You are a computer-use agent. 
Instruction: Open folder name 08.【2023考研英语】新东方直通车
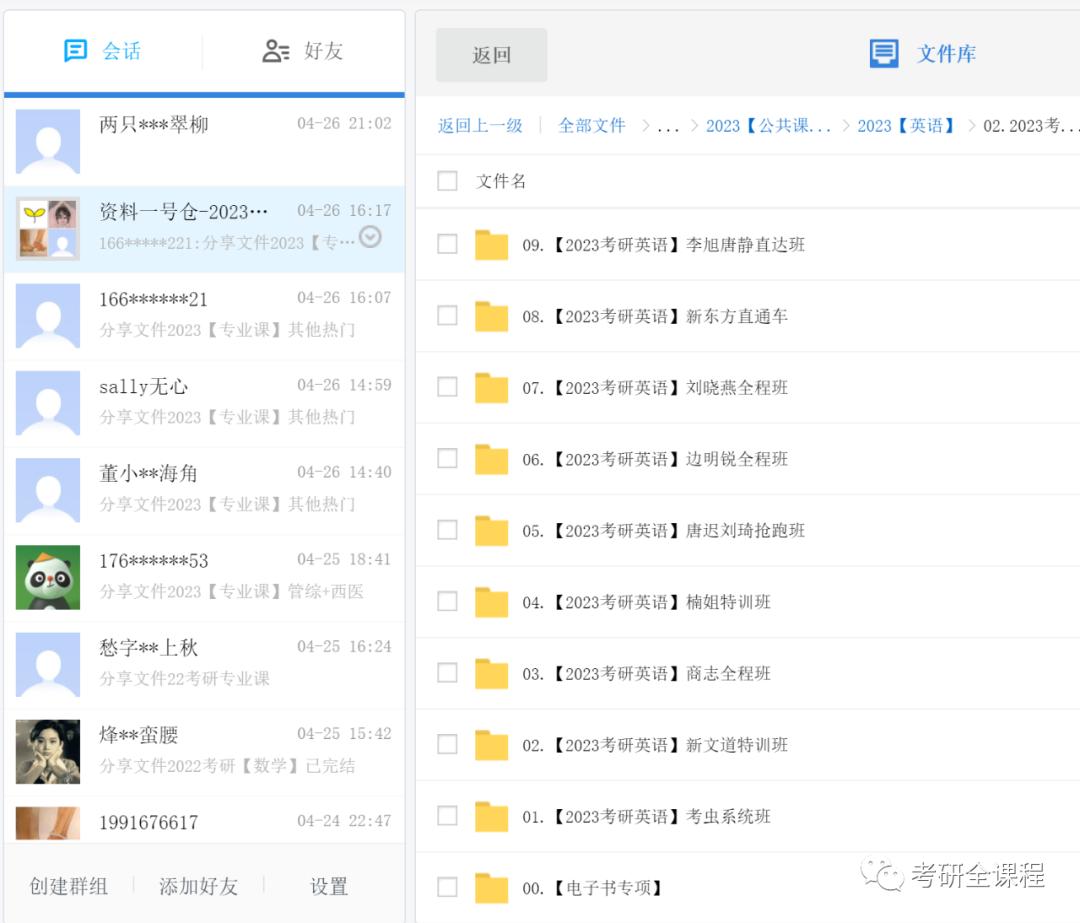pos(655,316)
